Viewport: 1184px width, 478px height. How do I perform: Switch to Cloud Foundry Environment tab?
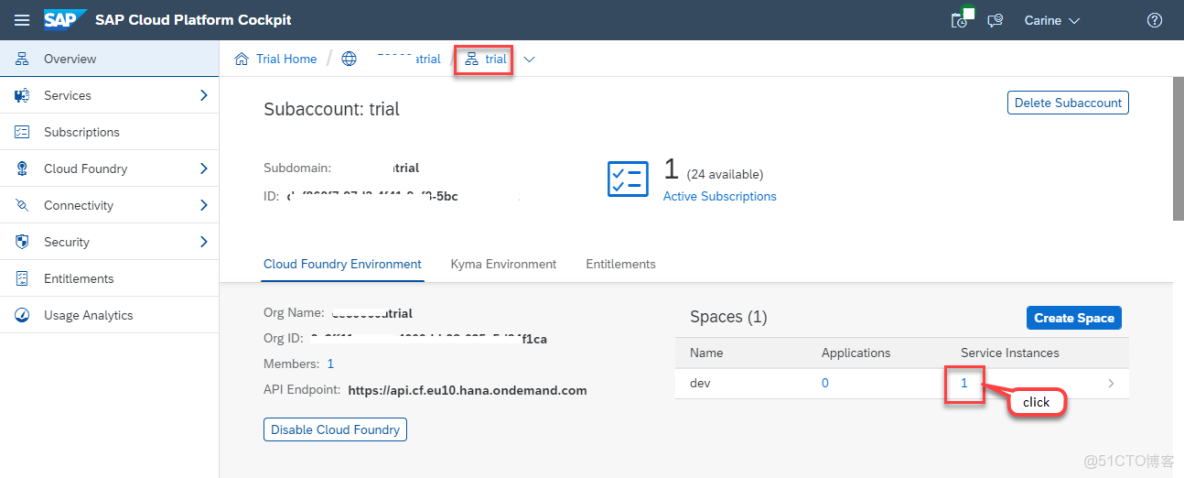click(342, 264)
